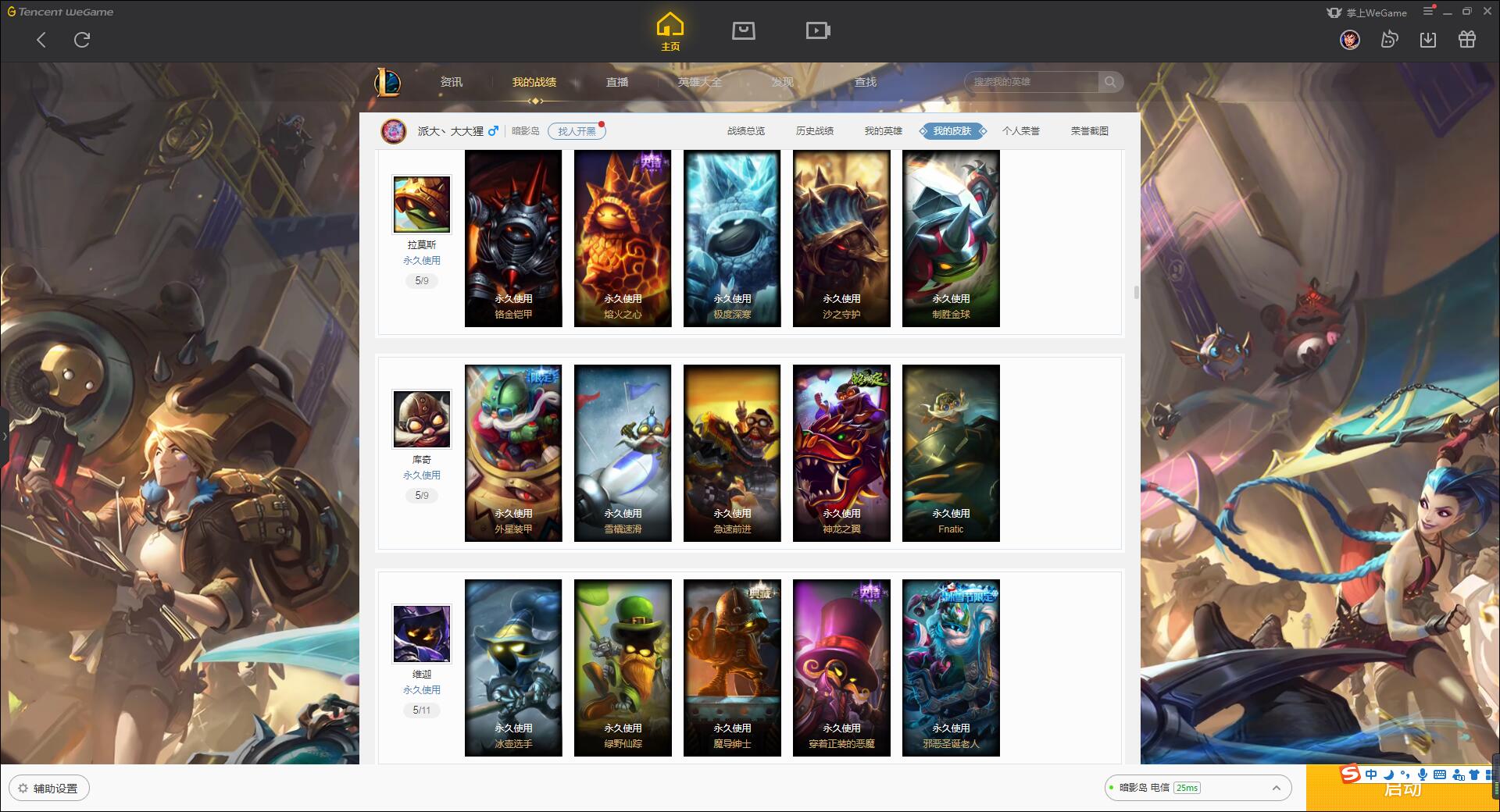Open the 急速前进 skin card
Image resolution: width=1500 pixels, height=812 pixels.
pyautogui.click(x=732, y=453)
